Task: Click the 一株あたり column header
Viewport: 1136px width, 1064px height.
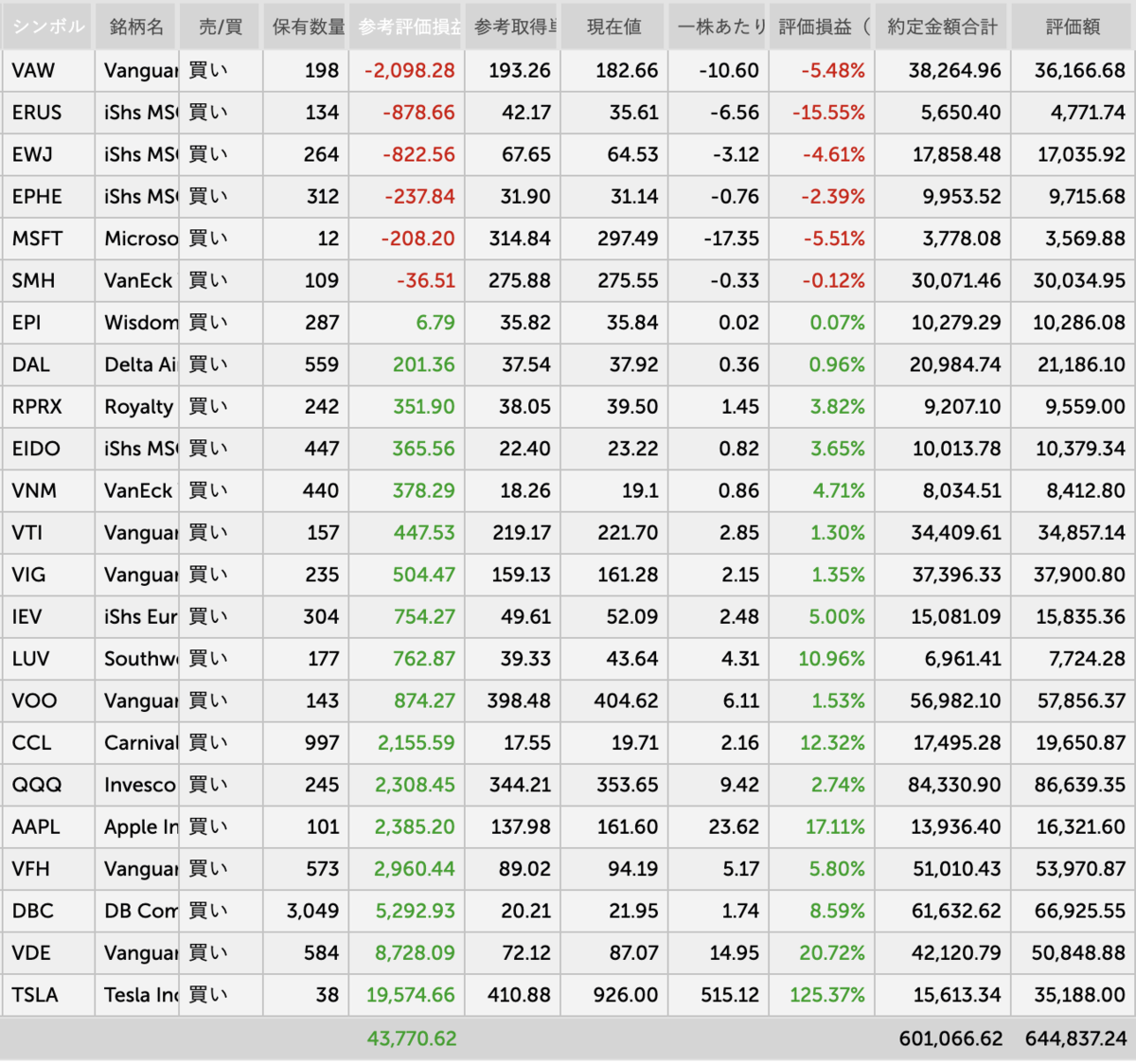Action: [x=719, y=27]
